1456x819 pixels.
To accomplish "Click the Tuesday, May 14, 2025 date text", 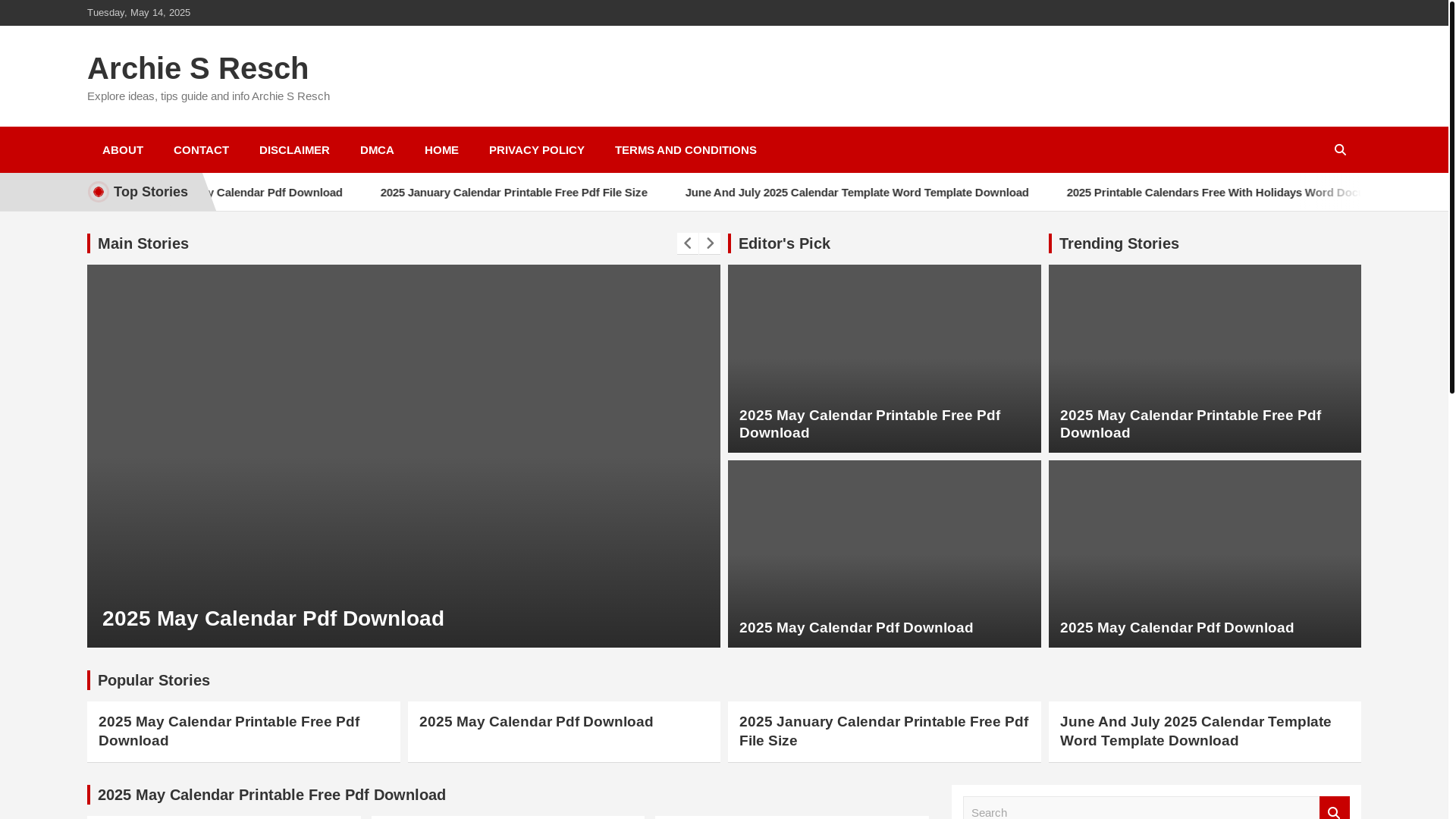I will coord(139,13).
